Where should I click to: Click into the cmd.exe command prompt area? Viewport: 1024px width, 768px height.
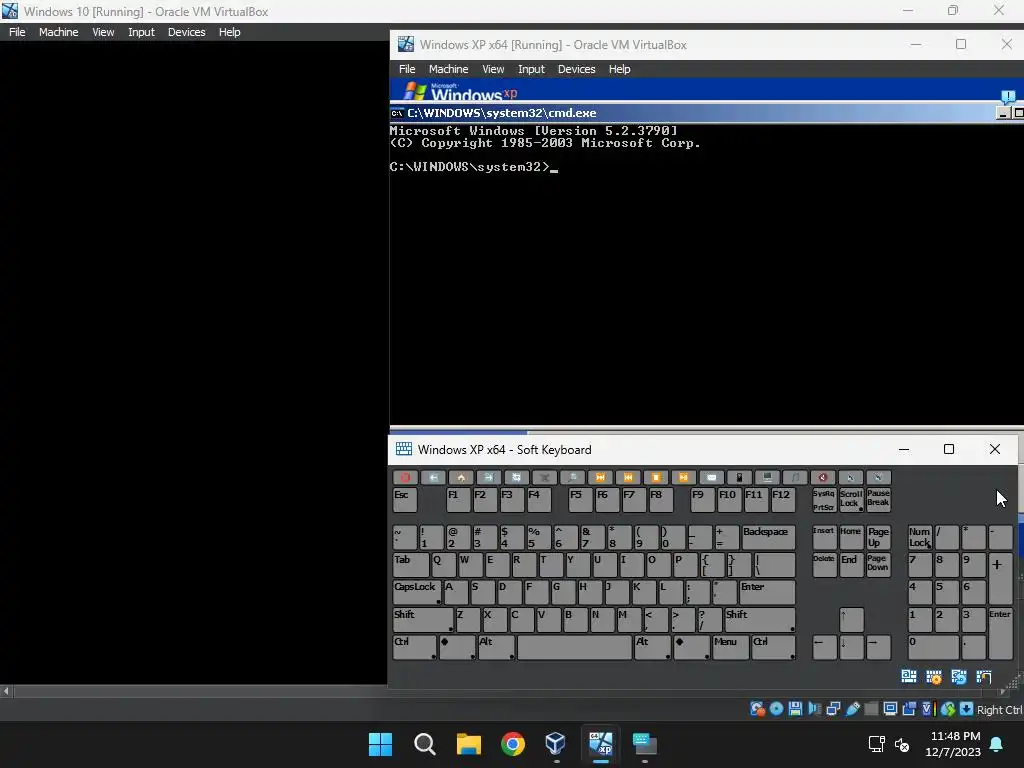click(705, 274)
